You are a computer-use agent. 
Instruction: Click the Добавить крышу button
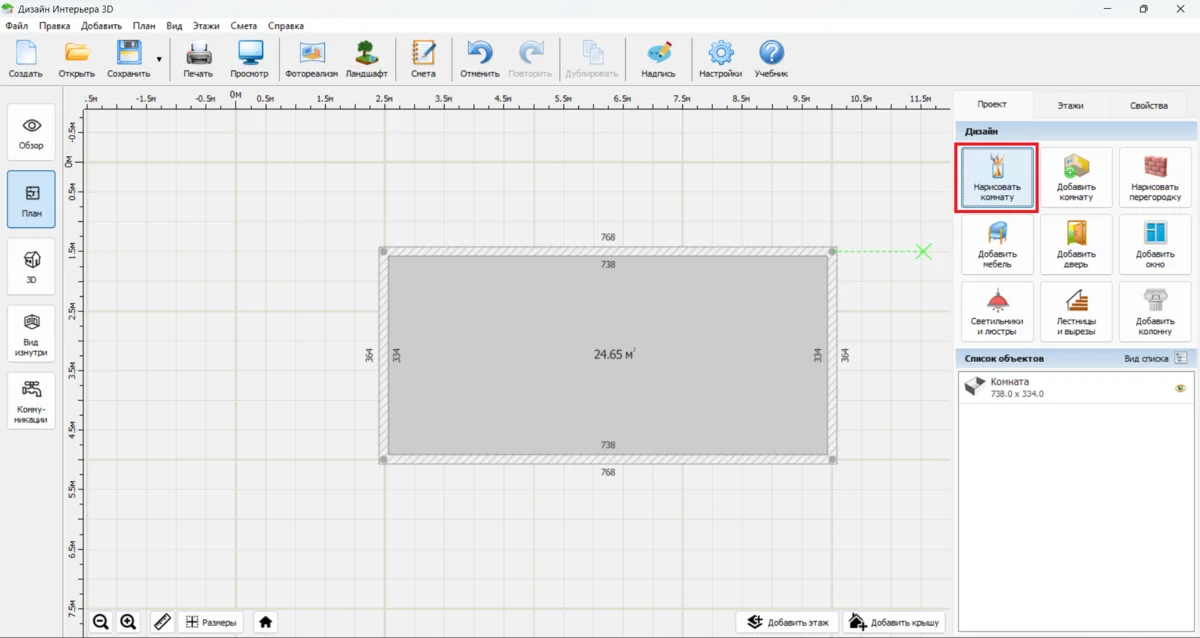point(894,622)
